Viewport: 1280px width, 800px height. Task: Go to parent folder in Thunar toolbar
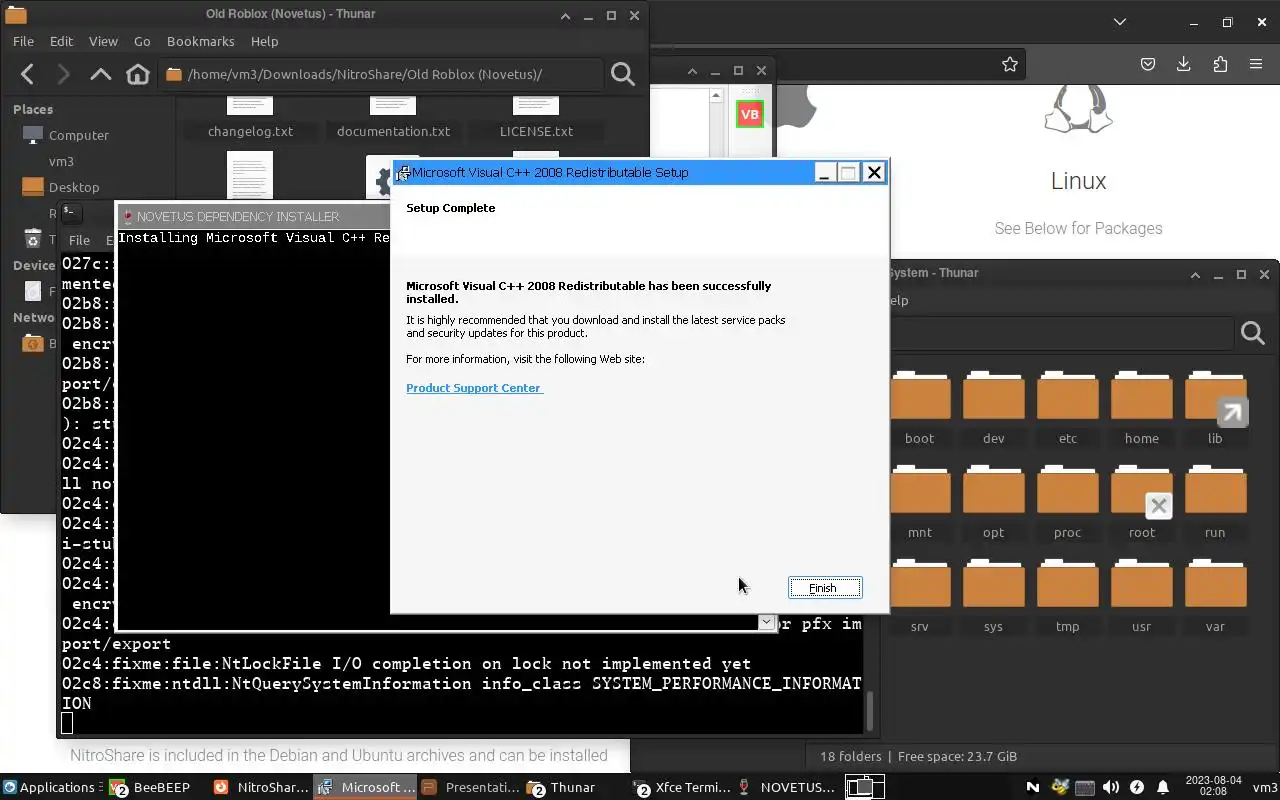click(100, 74)
